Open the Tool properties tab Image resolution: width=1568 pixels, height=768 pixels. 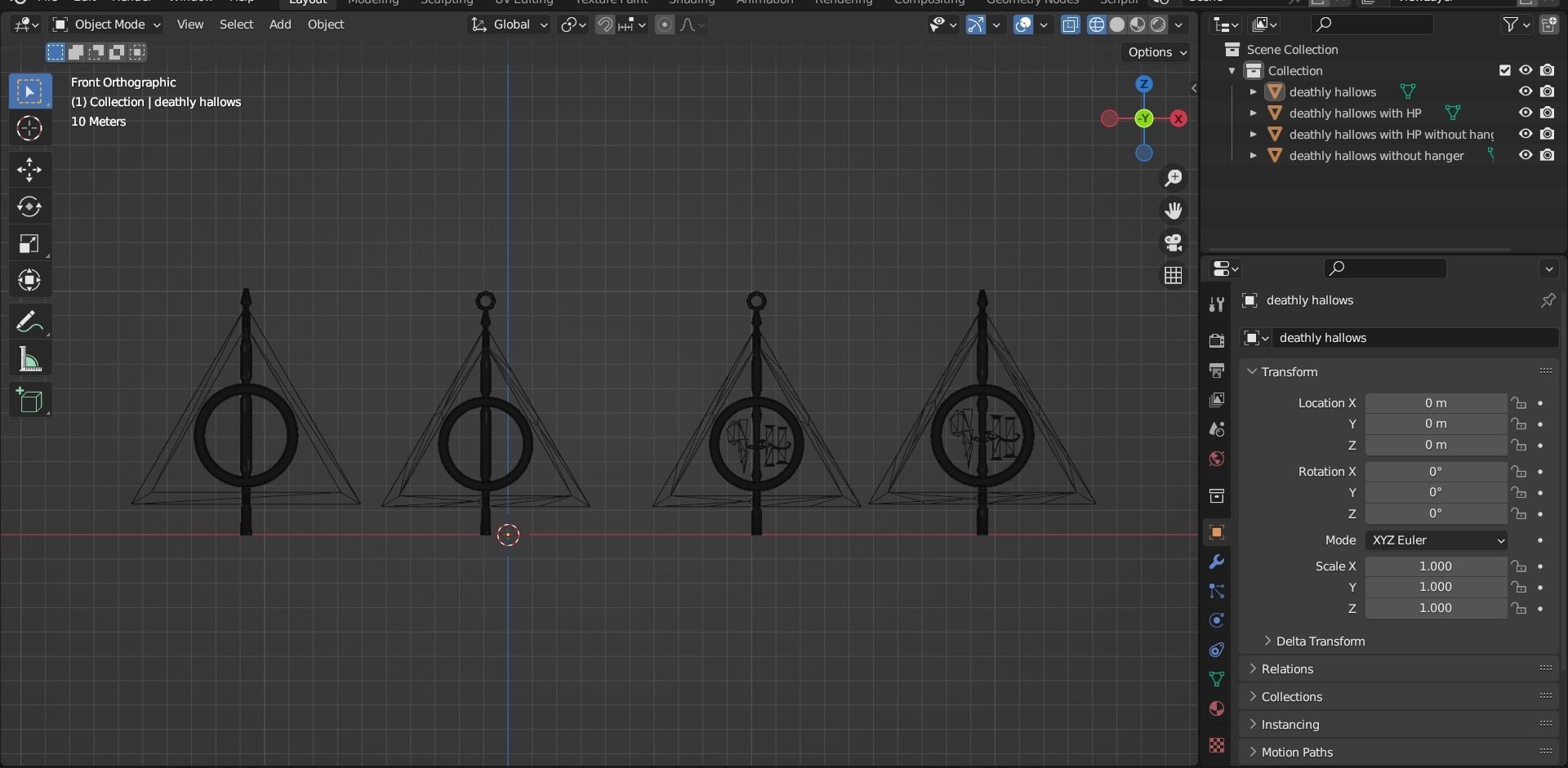click(1217, 304)
